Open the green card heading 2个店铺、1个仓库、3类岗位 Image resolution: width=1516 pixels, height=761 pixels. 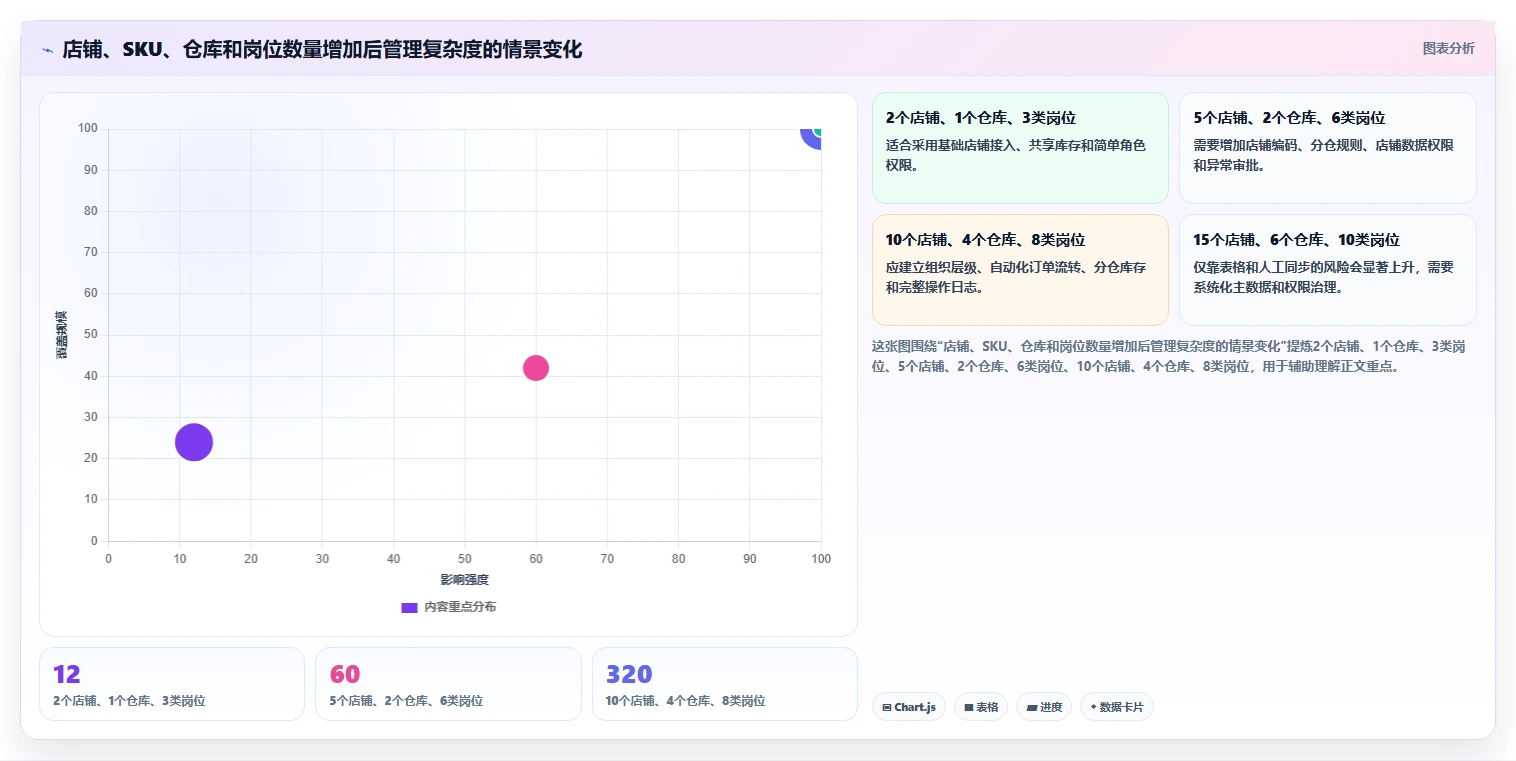pyautogui.click(x=981, y=118)
